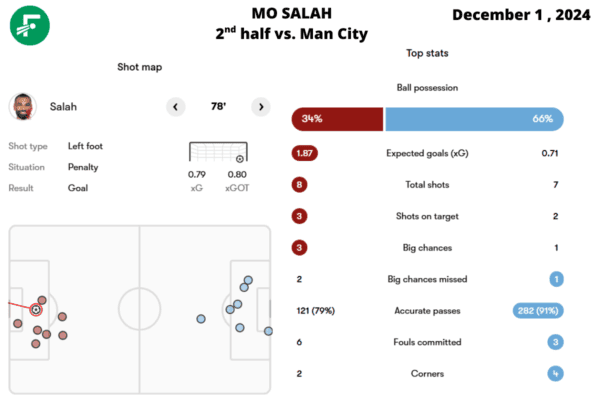Go to the previous shot with left chevron
Screen dimensions: 600x400
[176, 107]
